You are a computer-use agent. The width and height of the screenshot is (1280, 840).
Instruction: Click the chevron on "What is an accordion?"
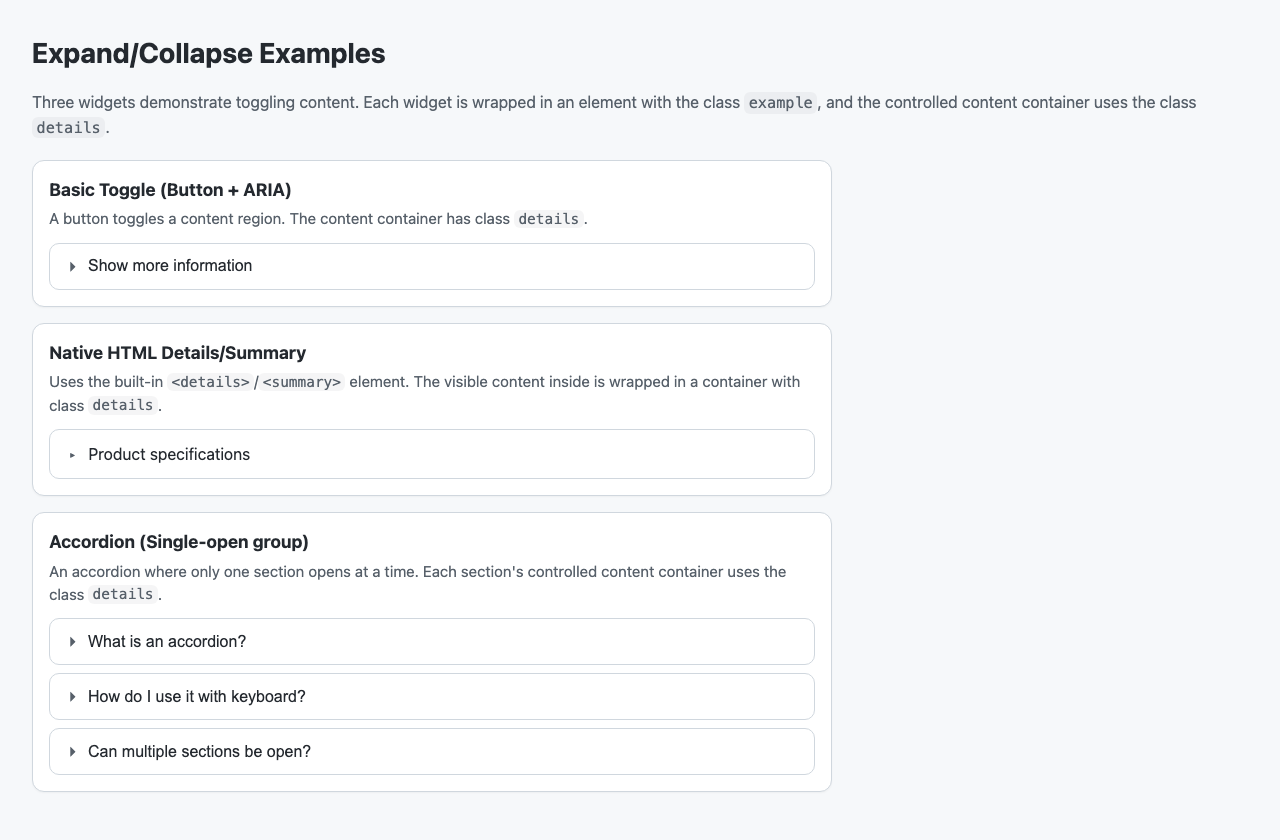click(x=71, y=641)
